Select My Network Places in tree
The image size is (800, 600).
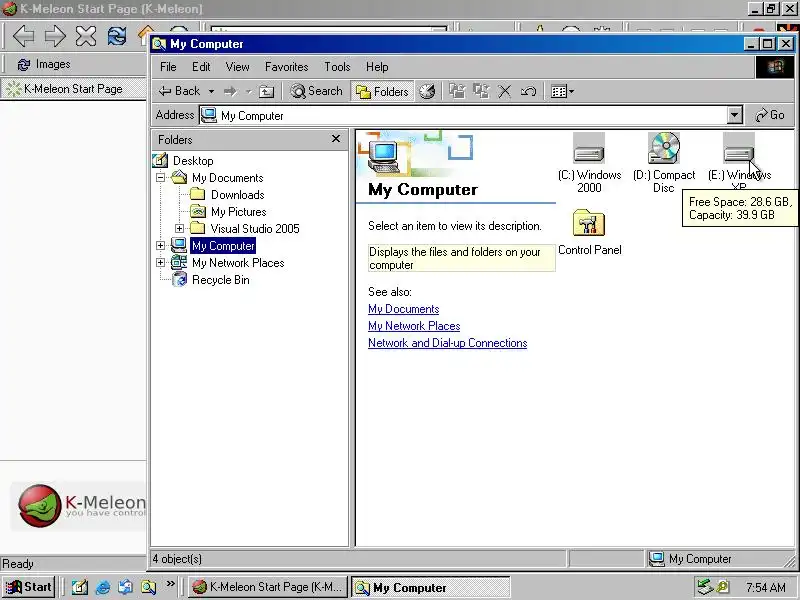[238, 263]
